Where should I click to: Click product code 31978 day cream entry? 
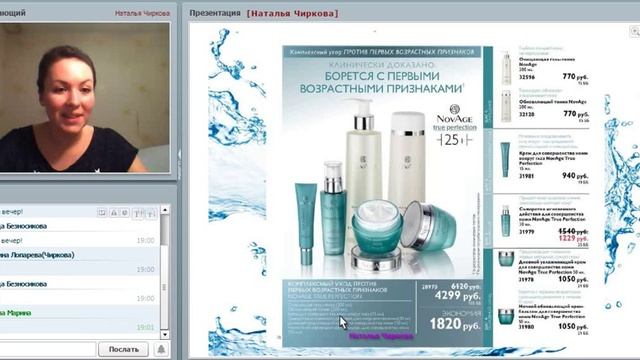[x=527, y=280]
